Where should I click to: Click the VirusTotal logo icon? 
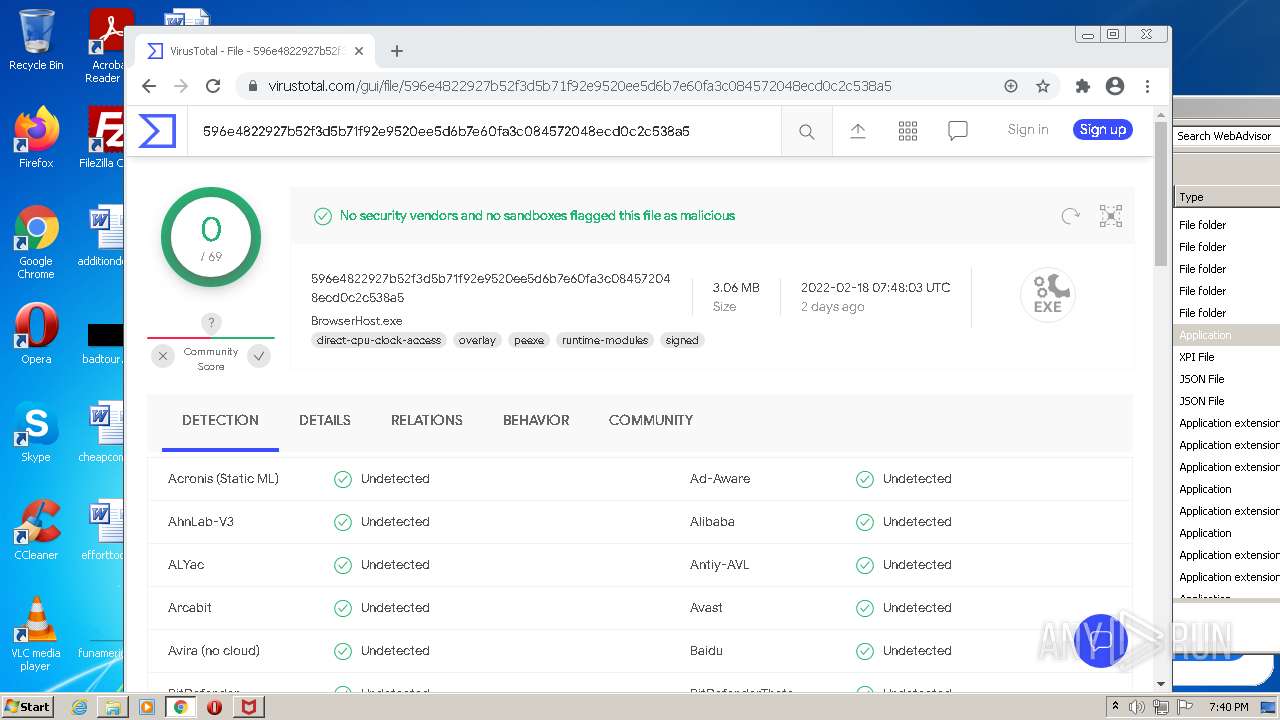(x=157, y=131)
